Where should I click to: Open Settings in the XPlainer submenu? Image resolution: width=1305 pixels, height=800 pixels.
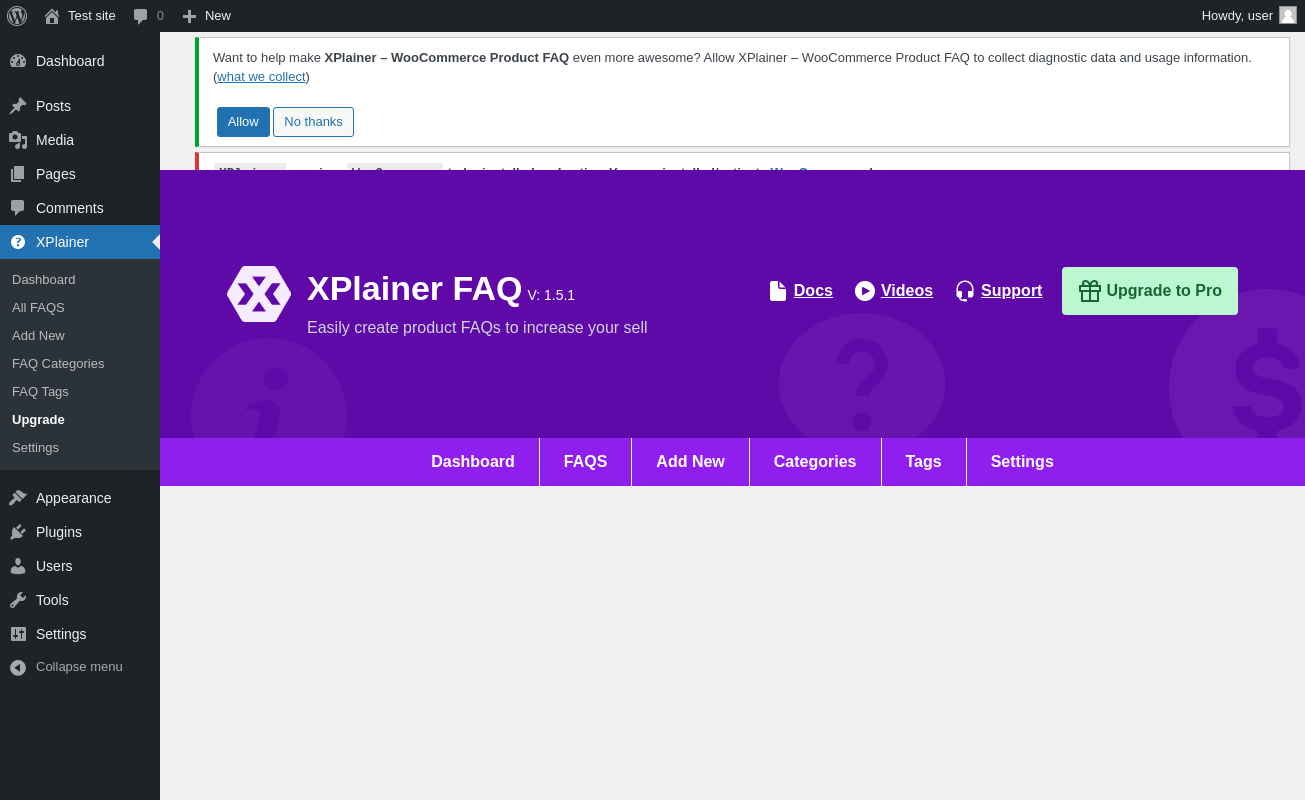point(35,448)
